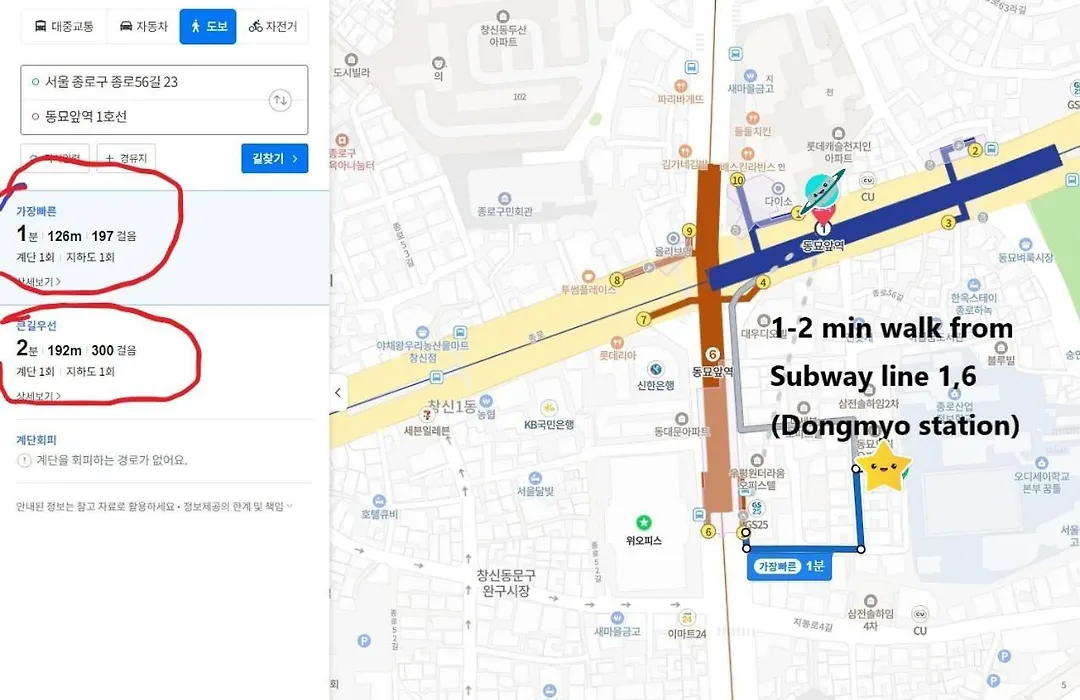Select subway exit 8 marker
This screenshot has width=1080, height=700.
[x=617, y=280]
